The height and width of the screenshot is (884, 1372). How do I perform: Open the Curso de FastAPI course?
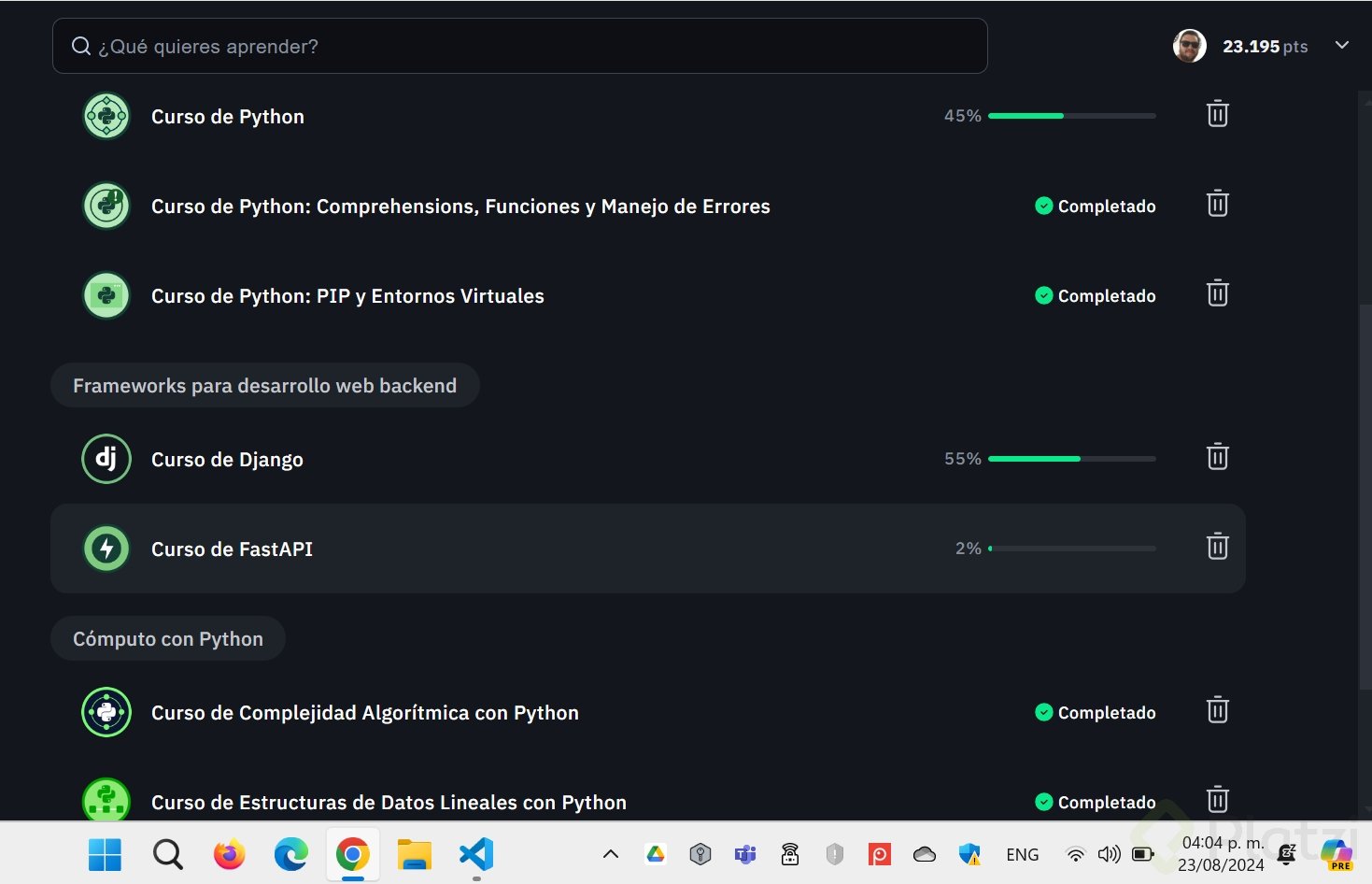232,549
